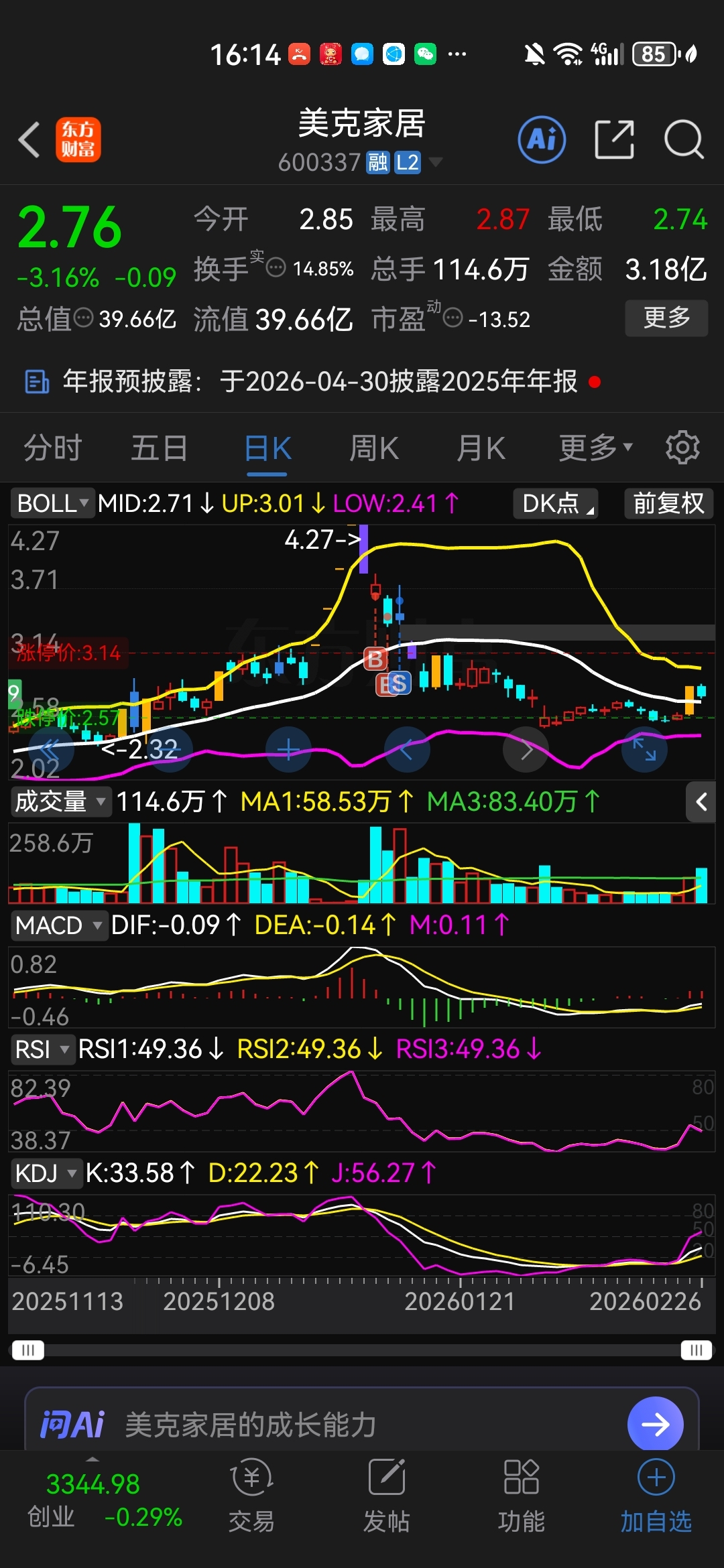Open 功能 functions icon
Screen dimensions: 724x1568
[x=521, y=1496]
